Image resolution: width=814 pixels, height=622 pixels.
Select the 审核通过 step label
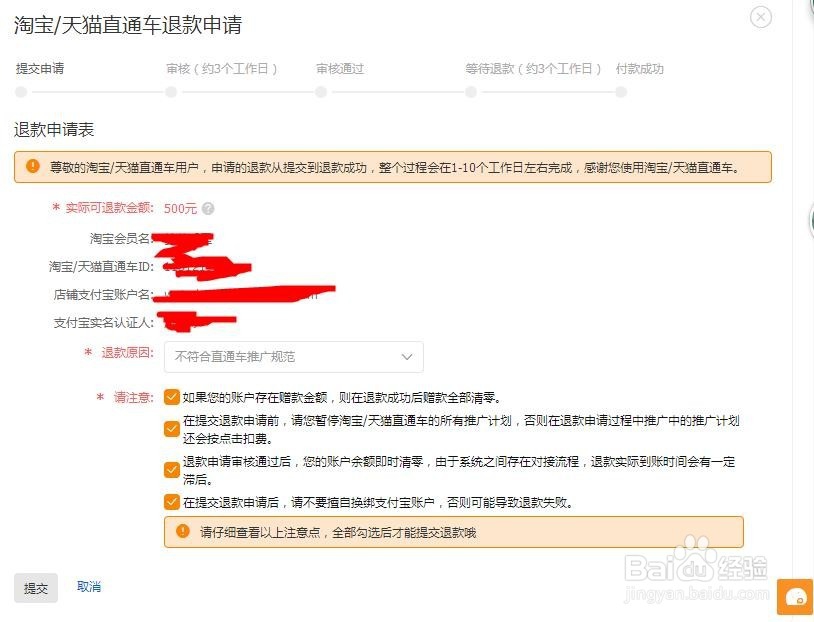pos(340,69)
